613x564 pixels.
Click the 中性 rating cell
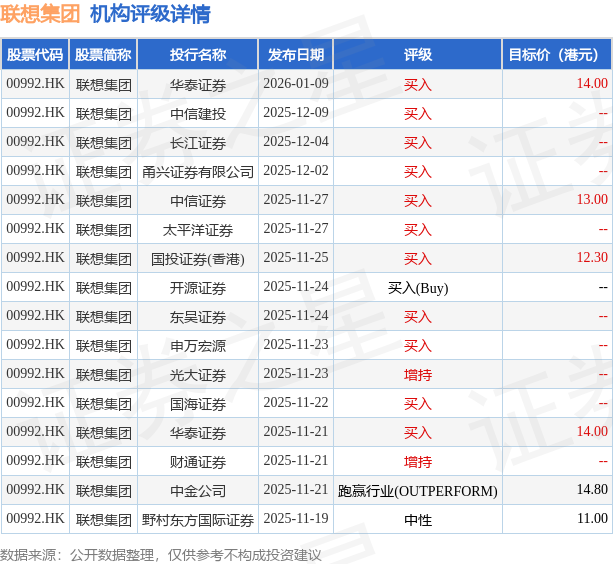click(x=418, y=519)
